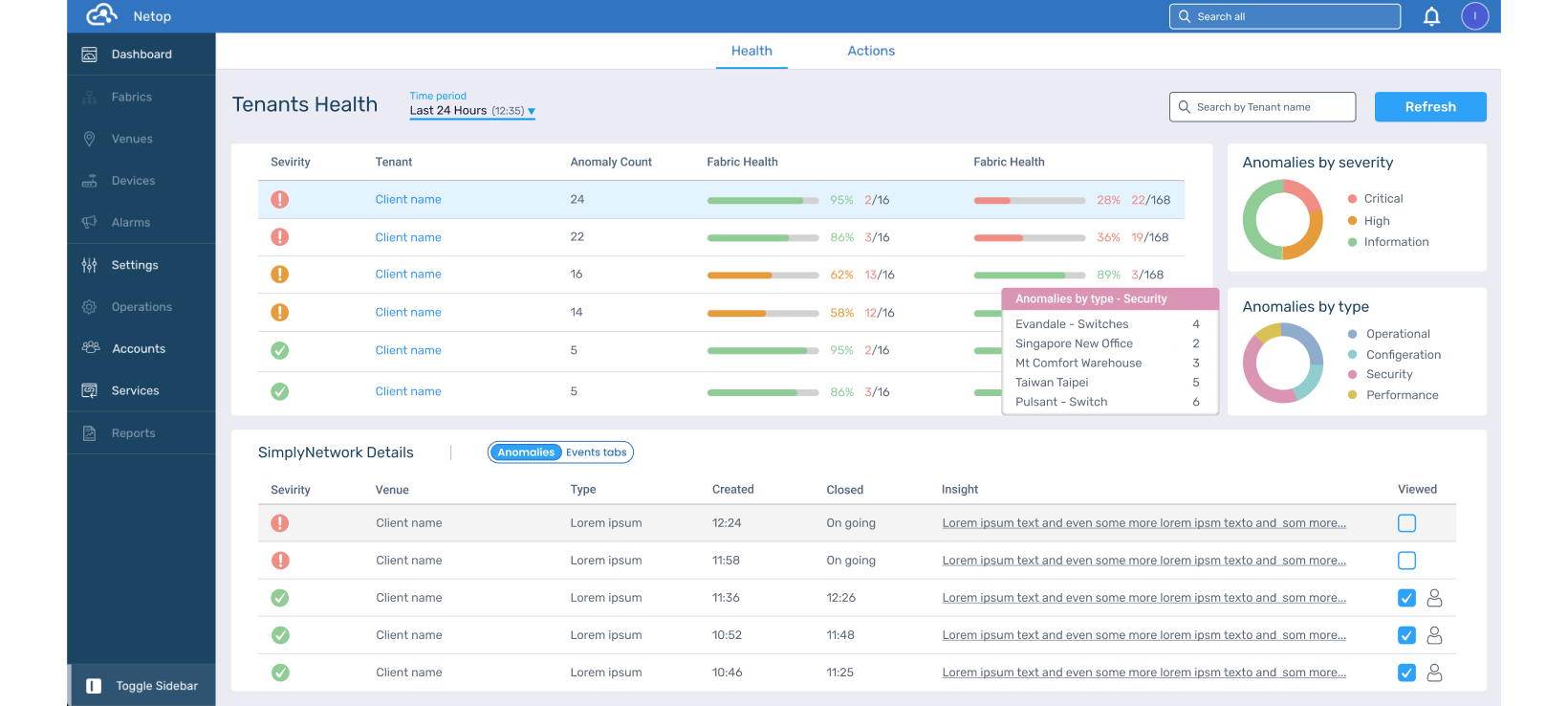
Task: Open Accounts people icon in sidebar
Action: 91,348
